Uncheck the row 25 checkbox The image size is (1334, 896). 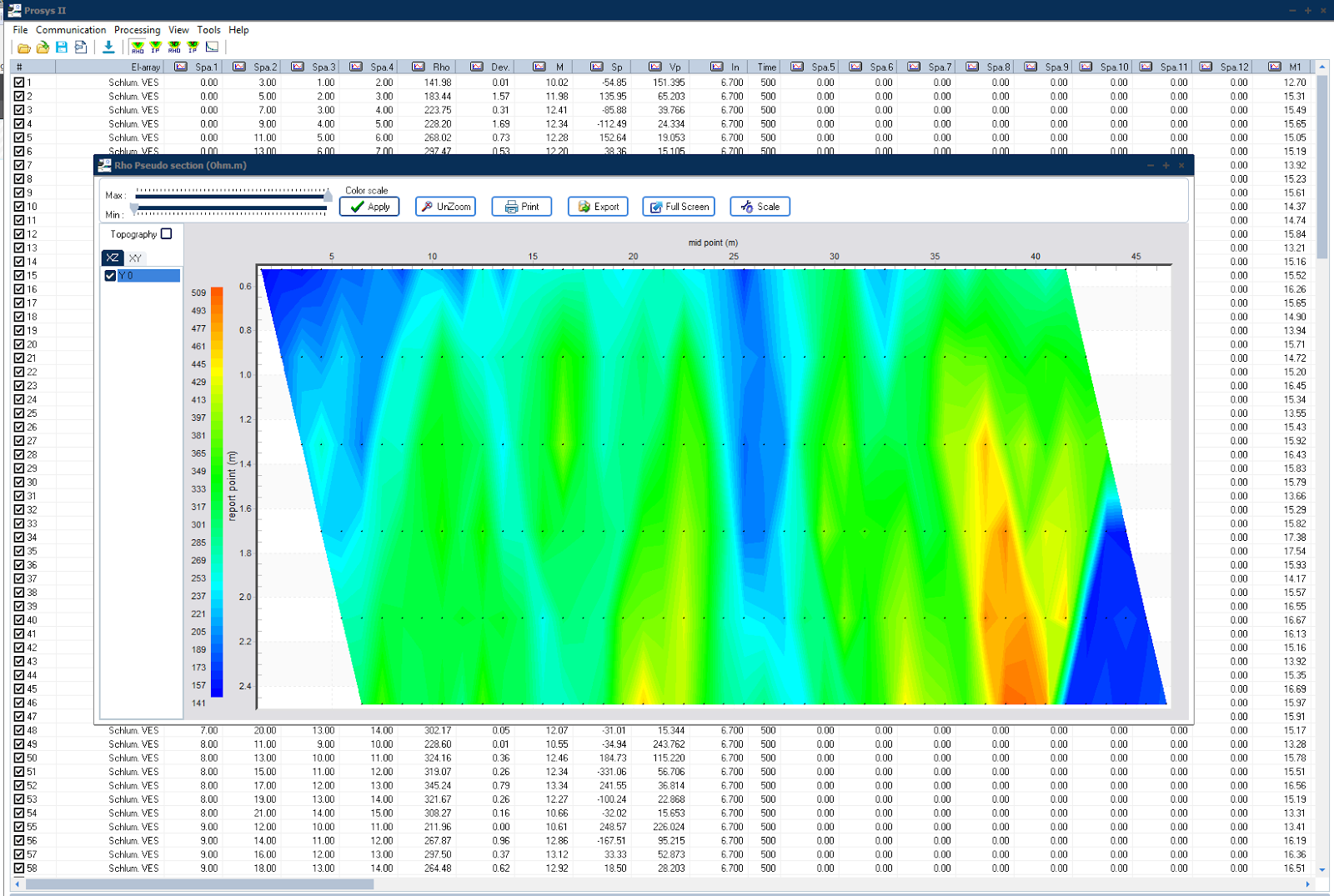coord(19,413)
